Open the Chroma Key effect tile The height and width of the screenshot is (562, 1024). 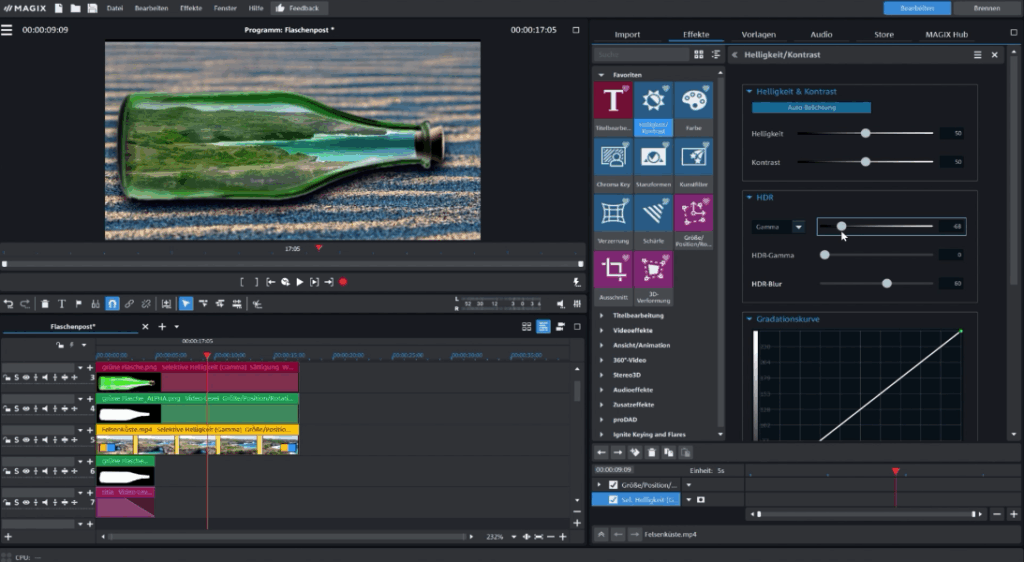(x=612, y=157)
